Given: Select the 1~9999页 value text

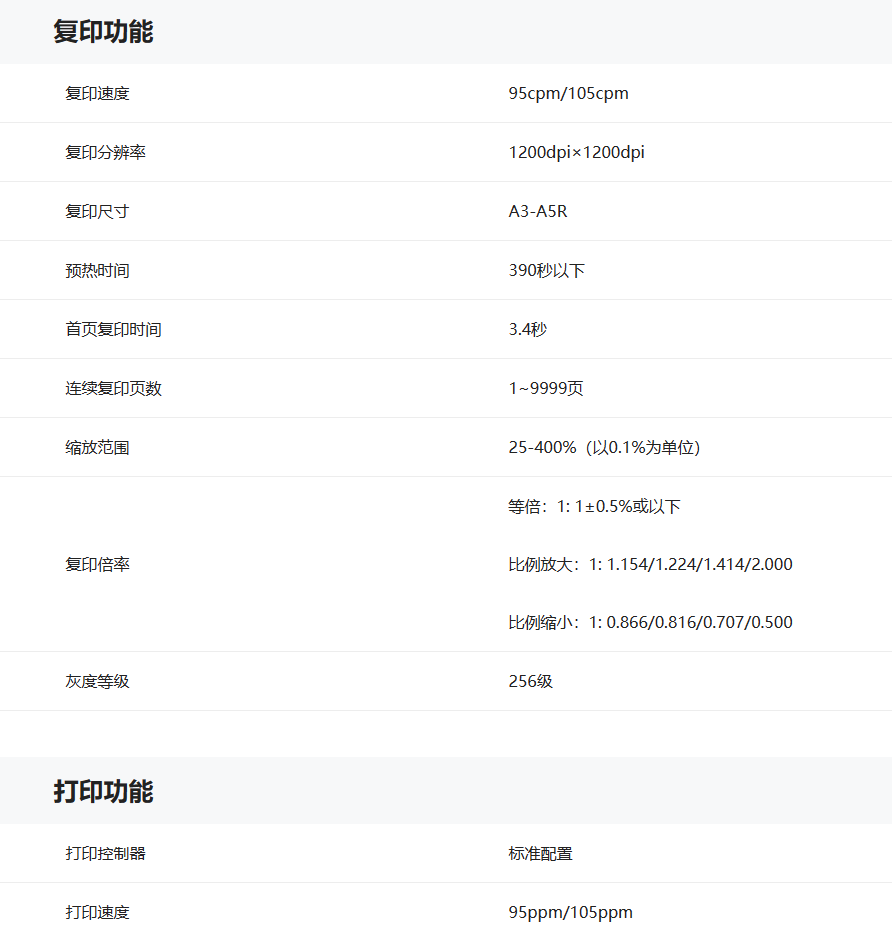Looking at the screenshot, I should pos(545,389).
